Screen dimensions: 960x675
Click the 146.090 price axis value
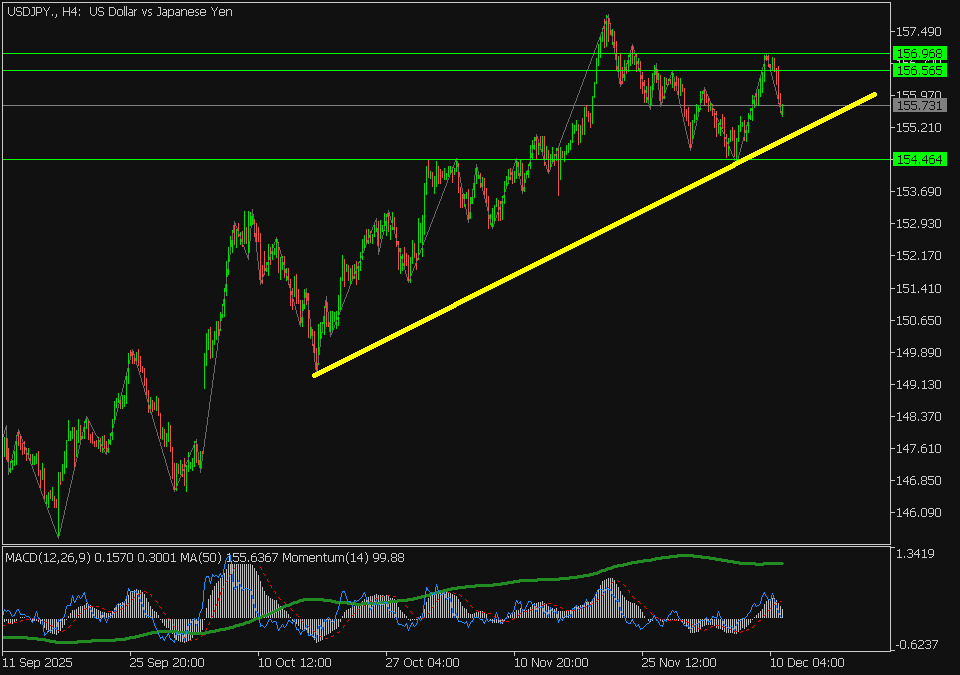[x=918, y=513]
